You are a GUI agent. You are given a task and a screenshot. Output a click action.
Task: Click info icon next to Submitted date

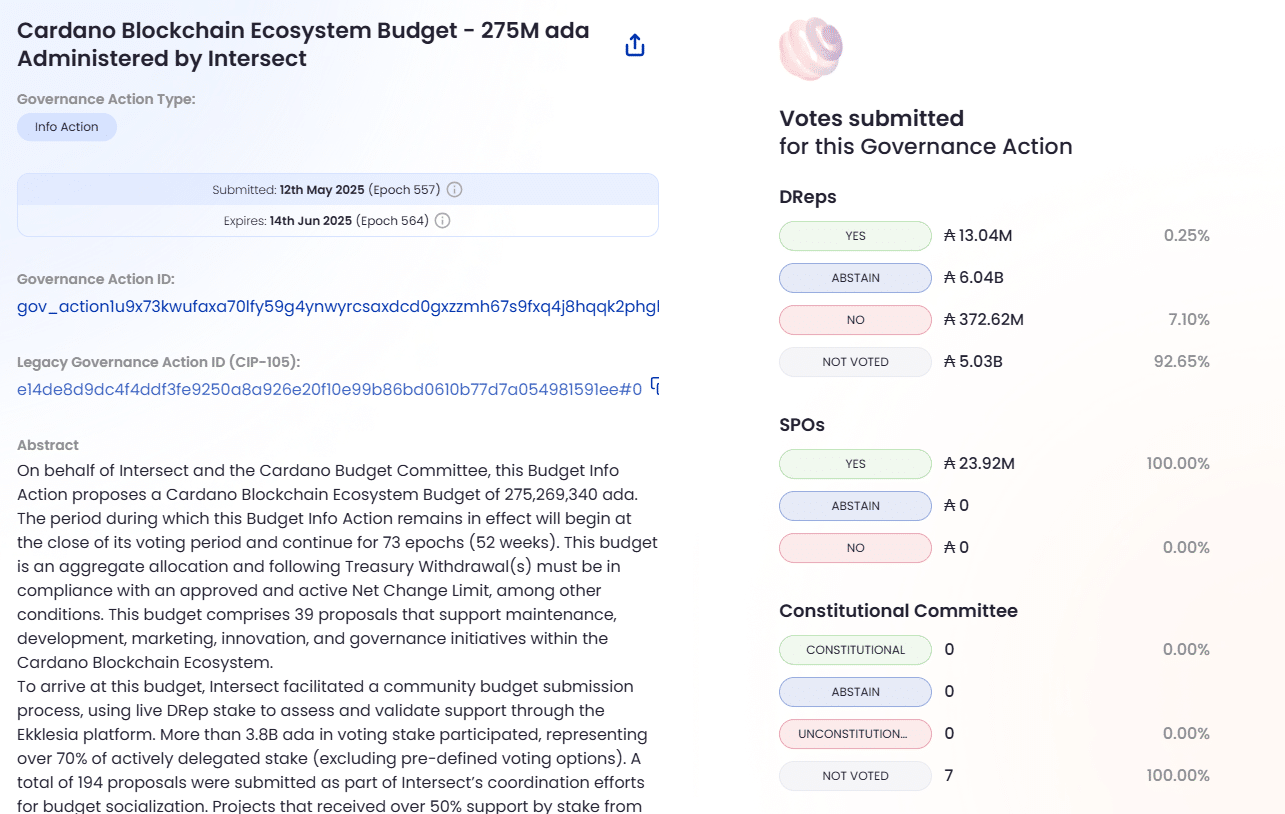(x=454, y=190)
